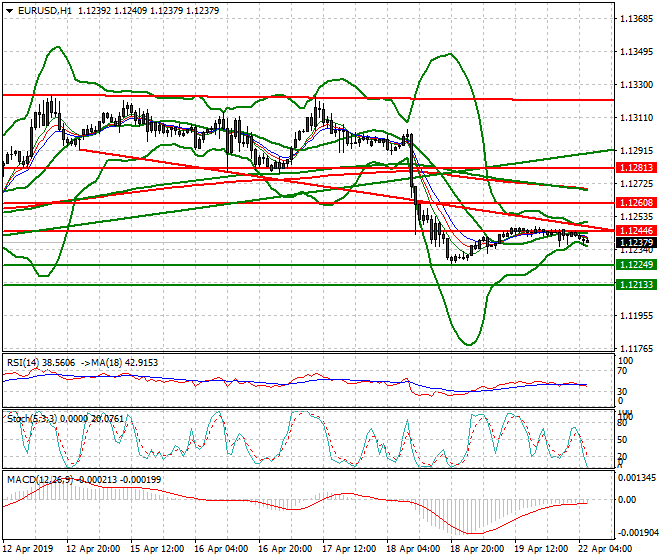Click the Stochastic scale value 50
The height and width of the screenshot is (560, 660).
[x=623, y=440]
